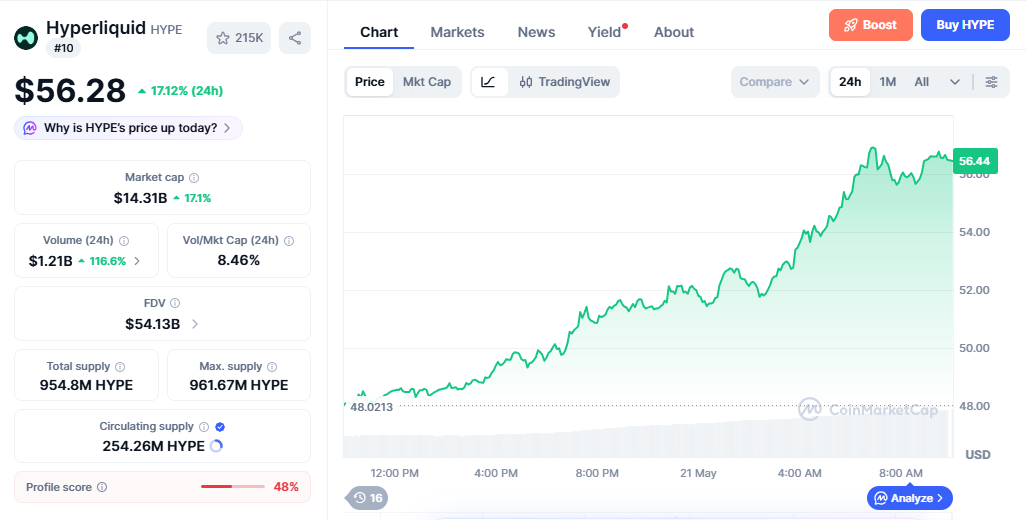Screen dimensions: 1026x520
Task: Add Hyperliquid to watchlist via star
Action: click(x=239, y=38)
